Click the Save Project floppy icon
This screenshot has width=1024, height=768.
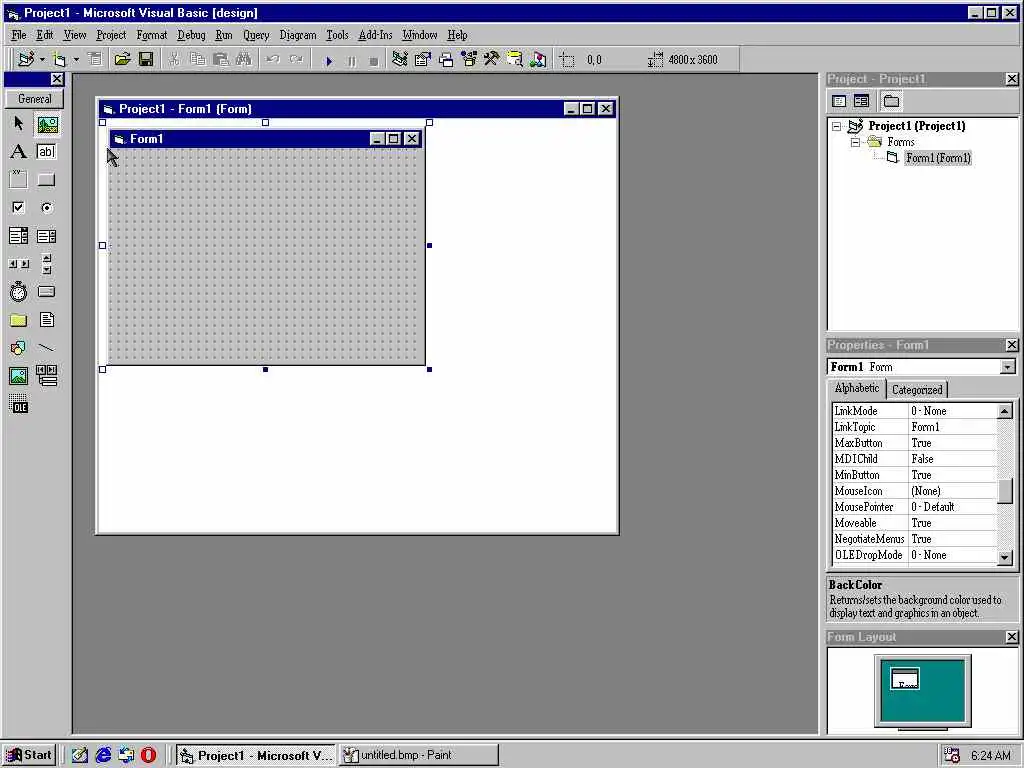click(146, 59)
